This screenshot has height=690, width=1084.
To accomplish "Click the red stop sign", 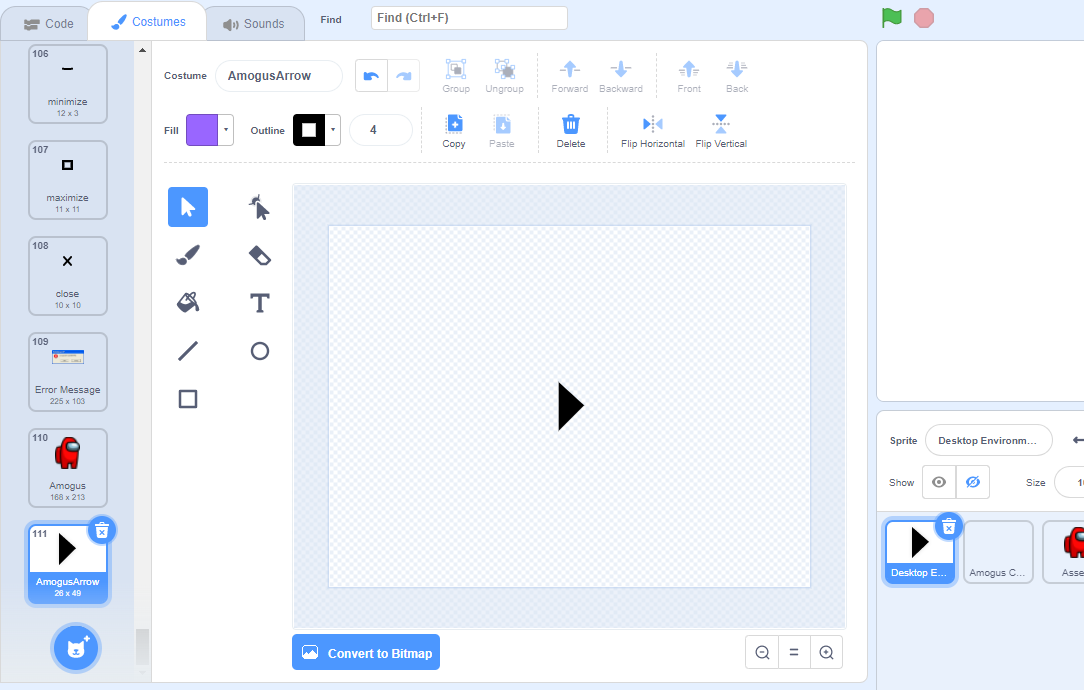I will tap(924, 18).
